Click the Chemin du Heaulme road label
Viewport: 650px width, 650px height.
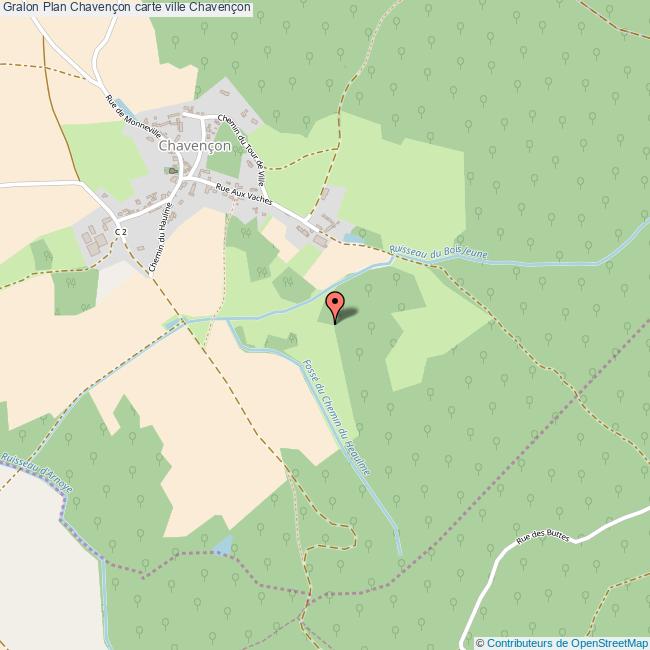pyautogui.click(x=160, y=237)
